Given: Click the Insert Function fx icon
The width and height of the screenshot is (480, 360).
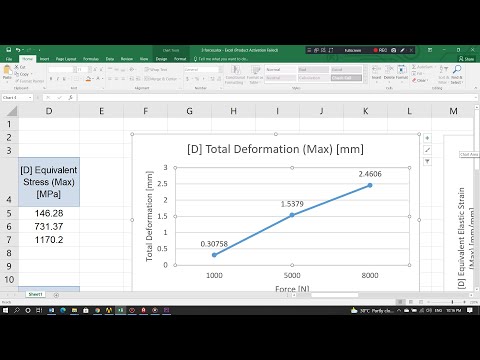Looking at the screenshot, I should click(70, 97).
